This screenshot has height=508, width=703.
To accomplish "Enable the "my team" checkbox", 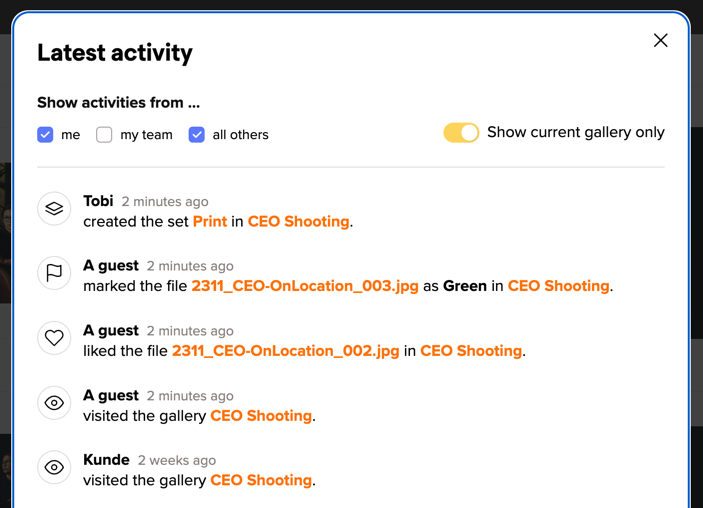I will tap(104, 134).
